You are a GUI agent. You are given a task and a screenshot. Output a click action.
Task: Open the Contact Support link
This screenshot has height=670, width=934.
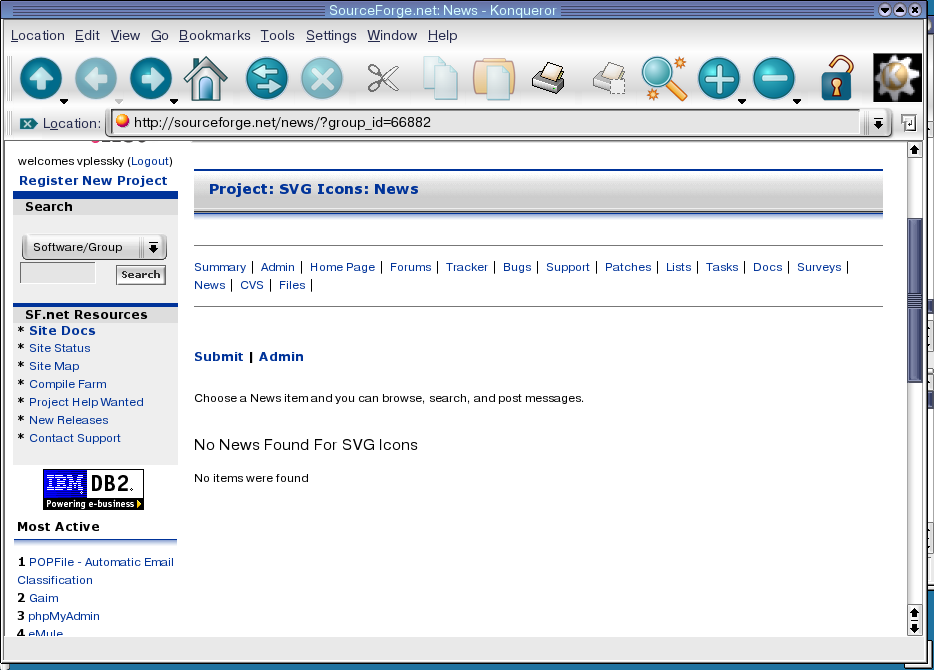(75, 438)
